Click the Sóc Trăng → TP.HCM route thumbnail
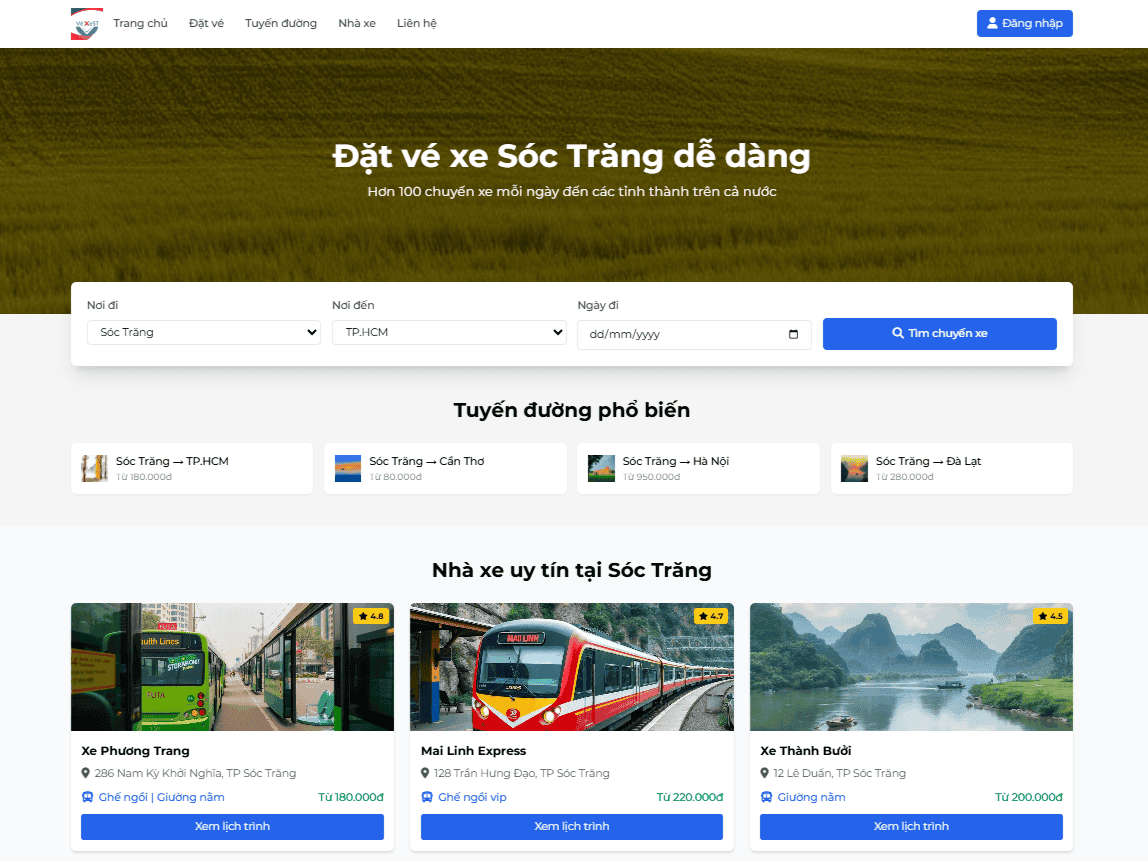 coord(95,468)
